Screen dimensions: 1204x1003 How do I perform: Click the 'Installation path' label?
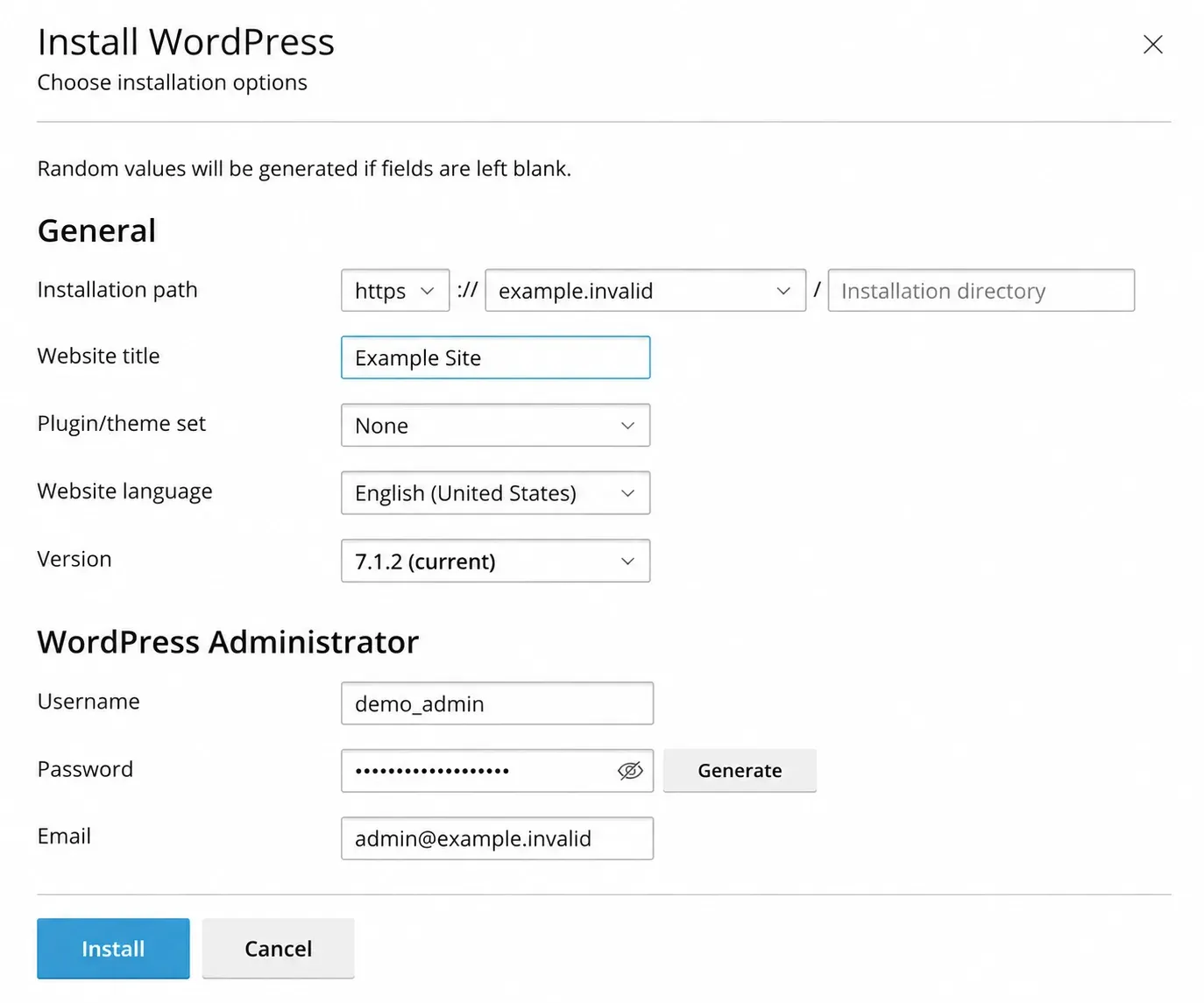pos(117,290)
